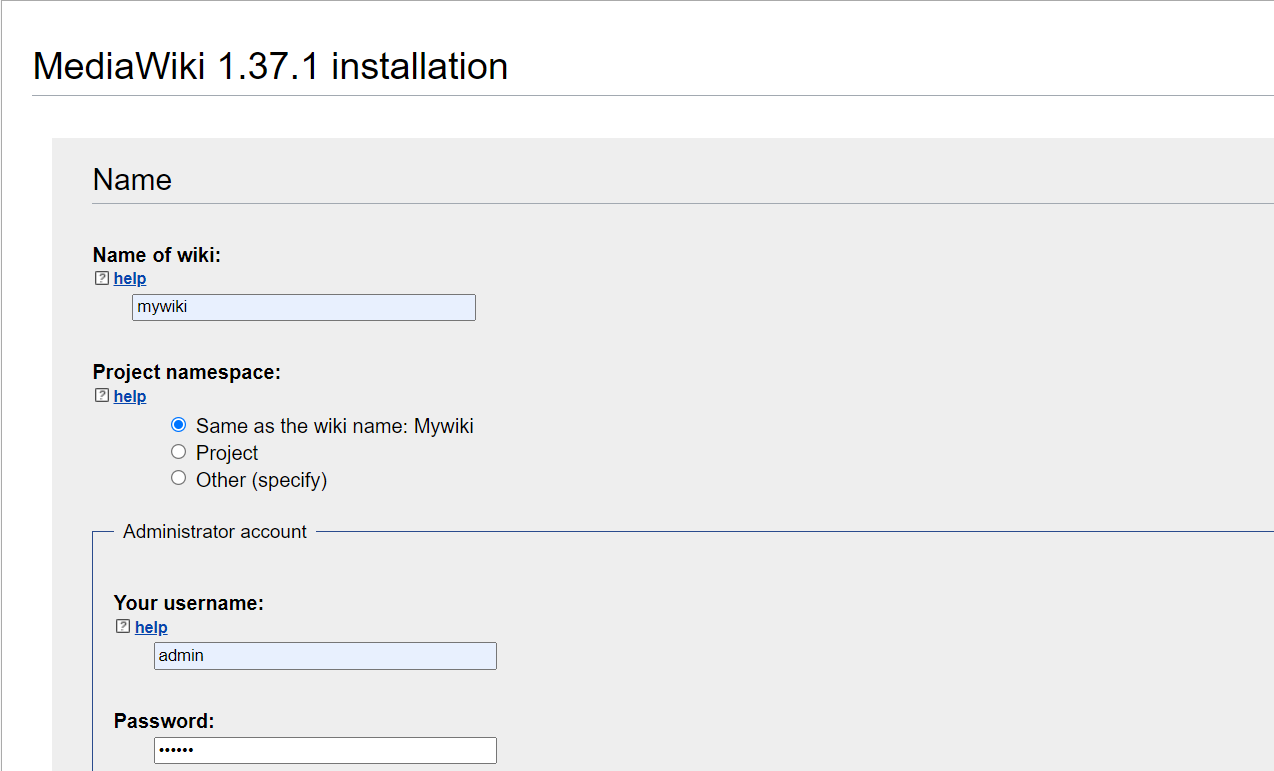
Task: Click the help icon beside Your username
Action: click(x=123, y=627)
